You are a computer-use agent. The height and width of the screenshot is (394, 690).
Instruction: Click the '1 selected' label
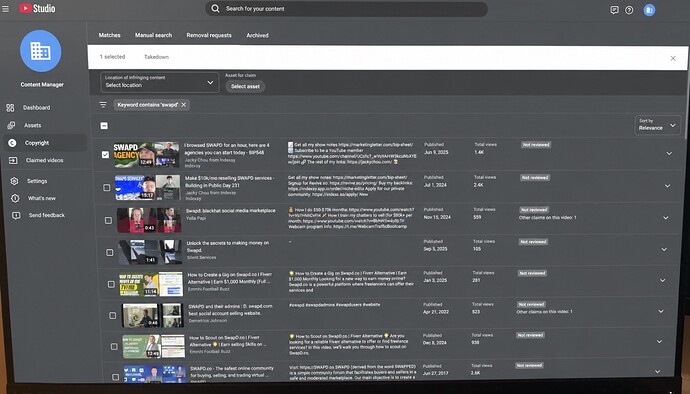coord(113,57)
